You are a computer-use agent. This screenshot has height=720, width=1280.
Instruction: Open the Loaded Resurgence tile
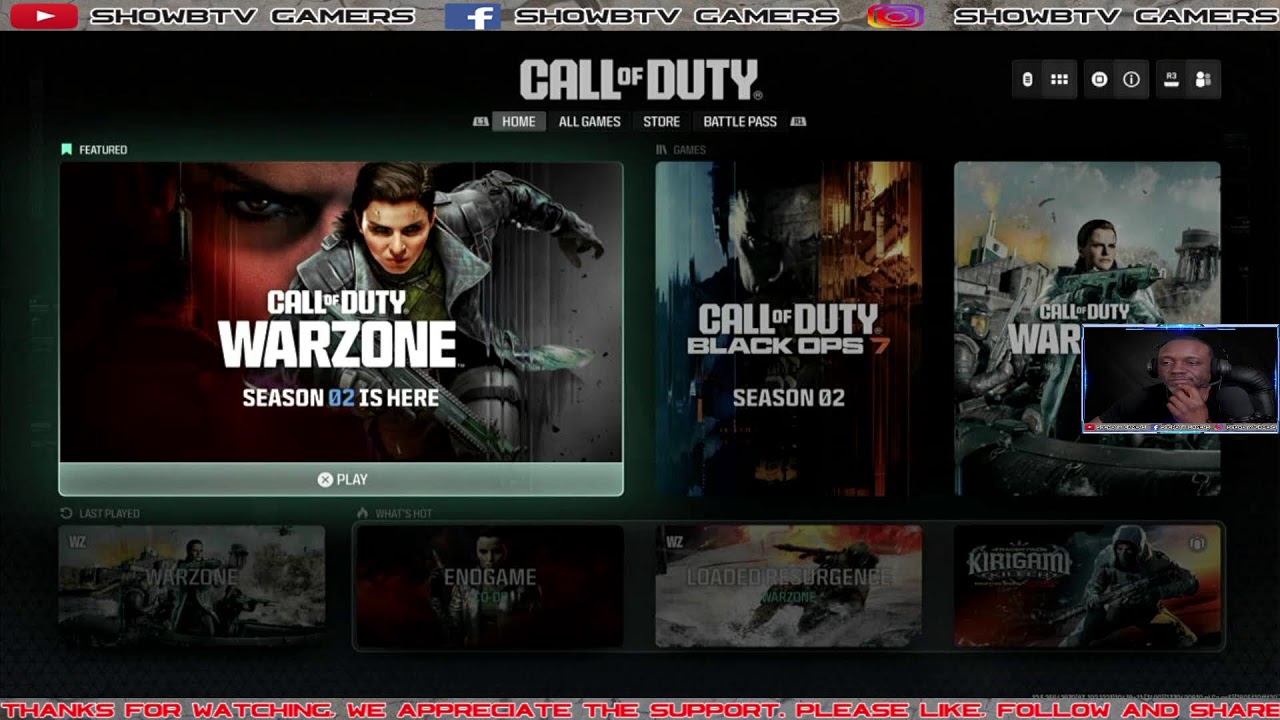pos(789,586)
